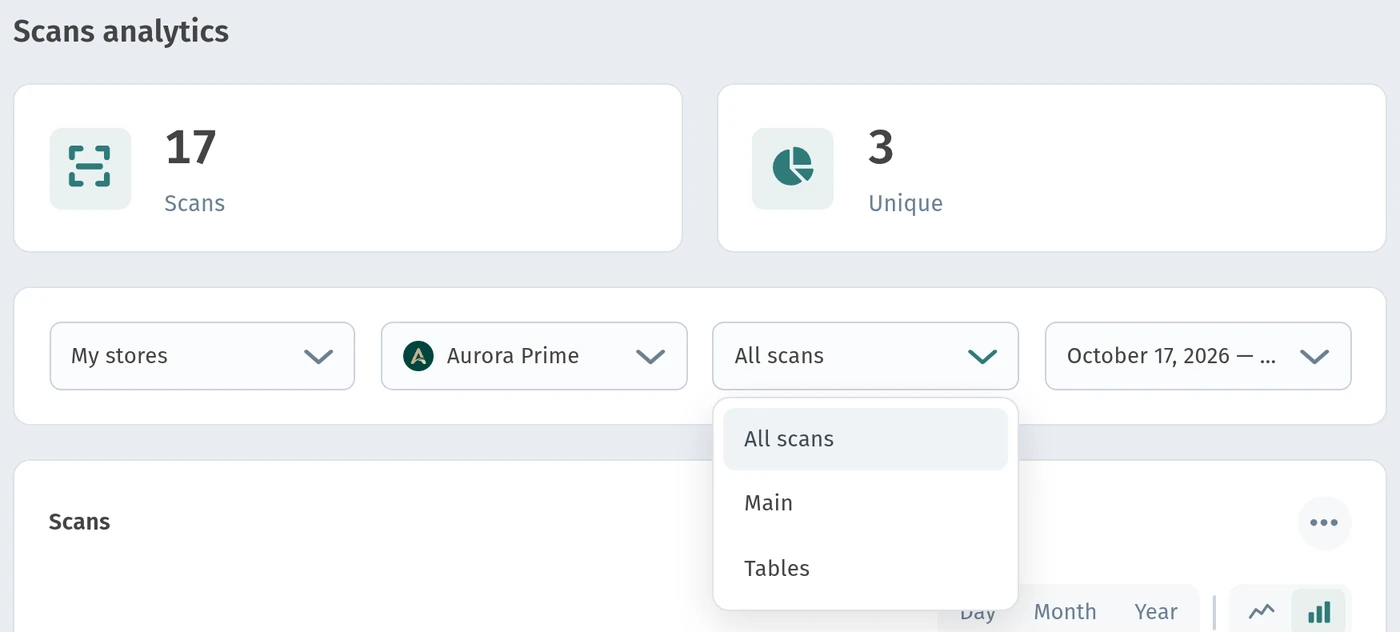Select the Month time range tab
This screenshot has height=632, width=1400.
coord(1065,612)
